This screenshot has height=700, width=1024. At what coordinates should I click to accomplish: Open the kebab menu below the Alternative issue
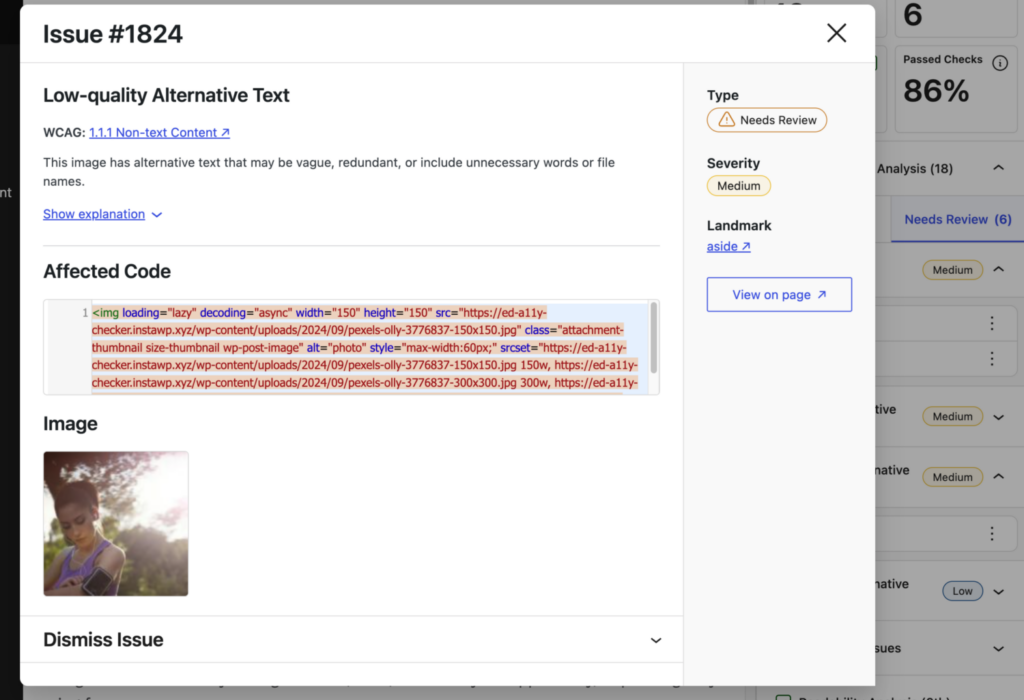pyautogui.click(x=993, y=533)
